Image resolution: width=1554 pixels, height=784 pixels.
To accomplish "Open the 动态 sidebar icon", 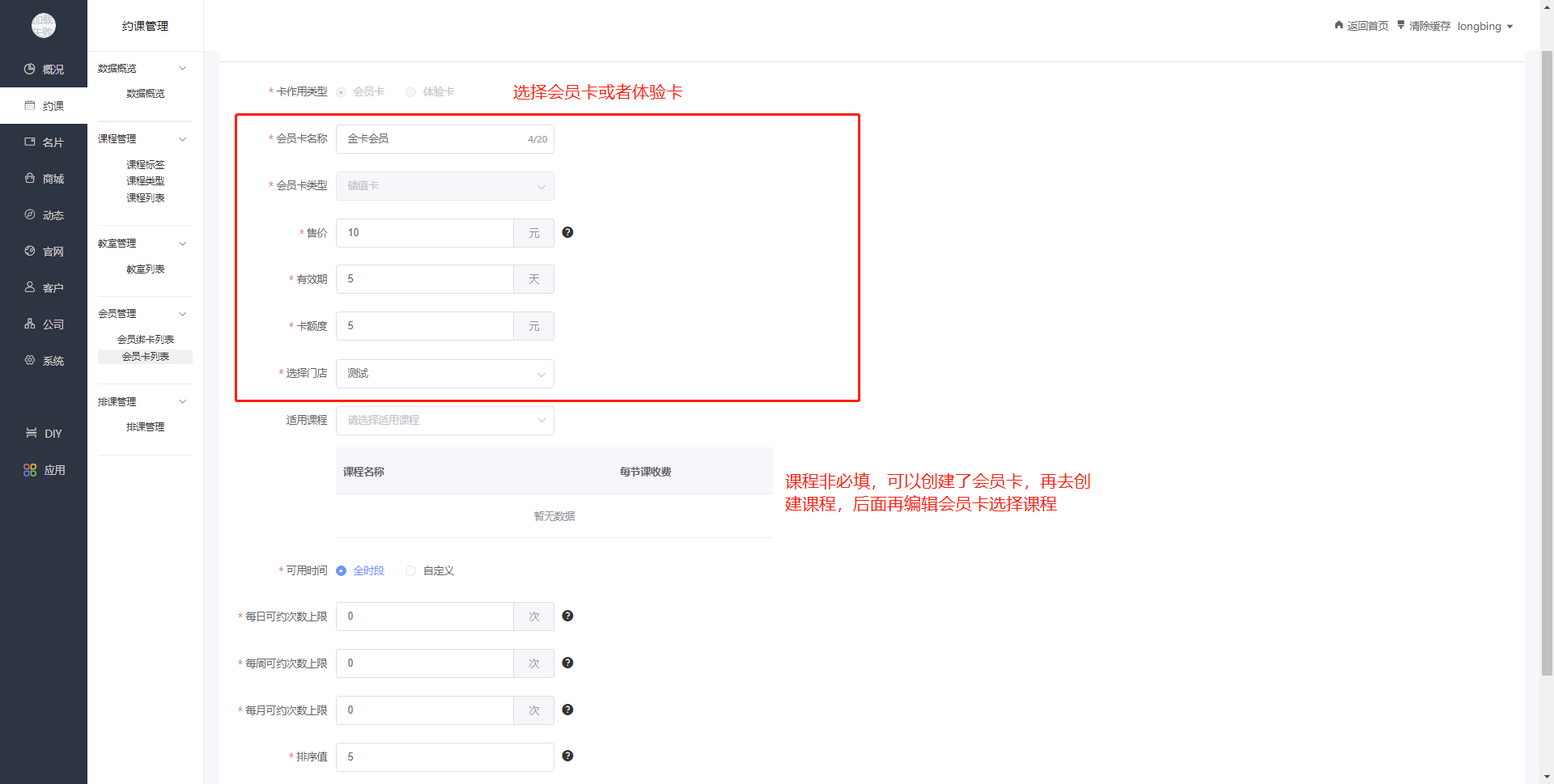I will 30,215.
